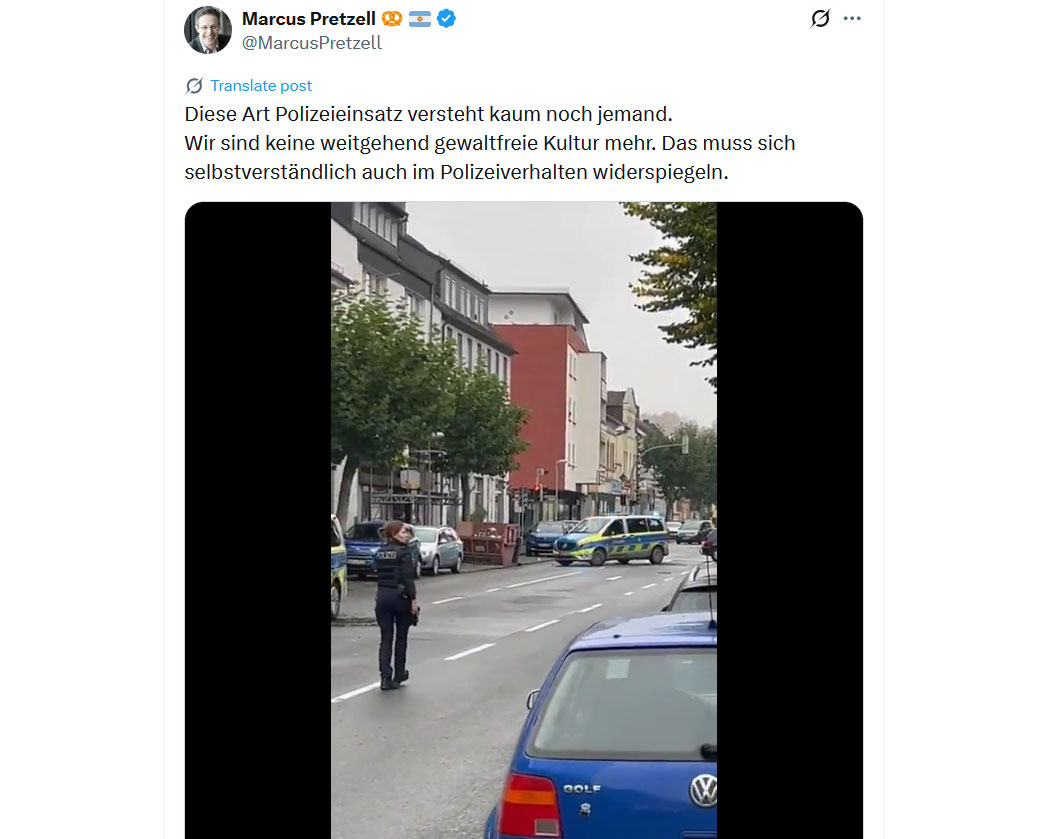
Task: Click the Grok icon beside Translate post
Action: [x=194, y=86]
